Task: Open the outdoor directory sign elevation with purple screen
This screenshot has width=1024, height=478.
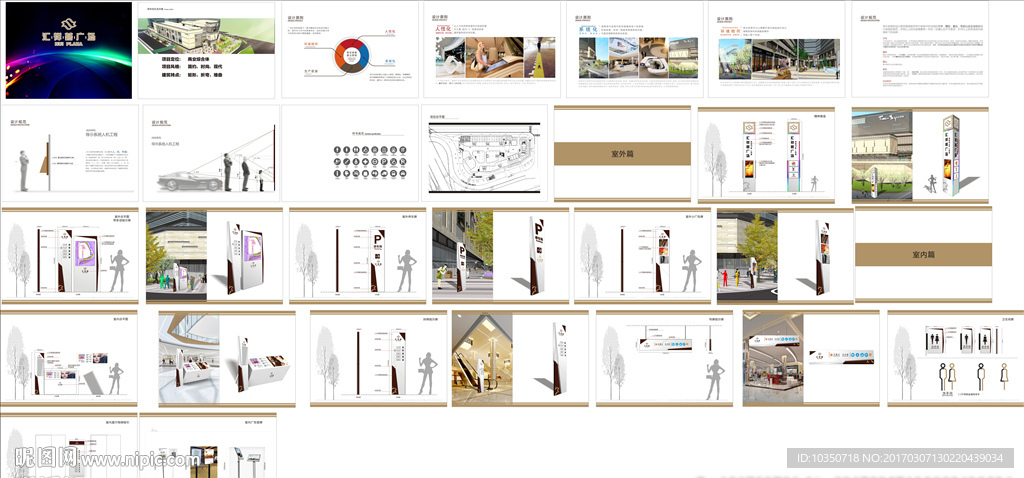Action: [x=70, y=256]
